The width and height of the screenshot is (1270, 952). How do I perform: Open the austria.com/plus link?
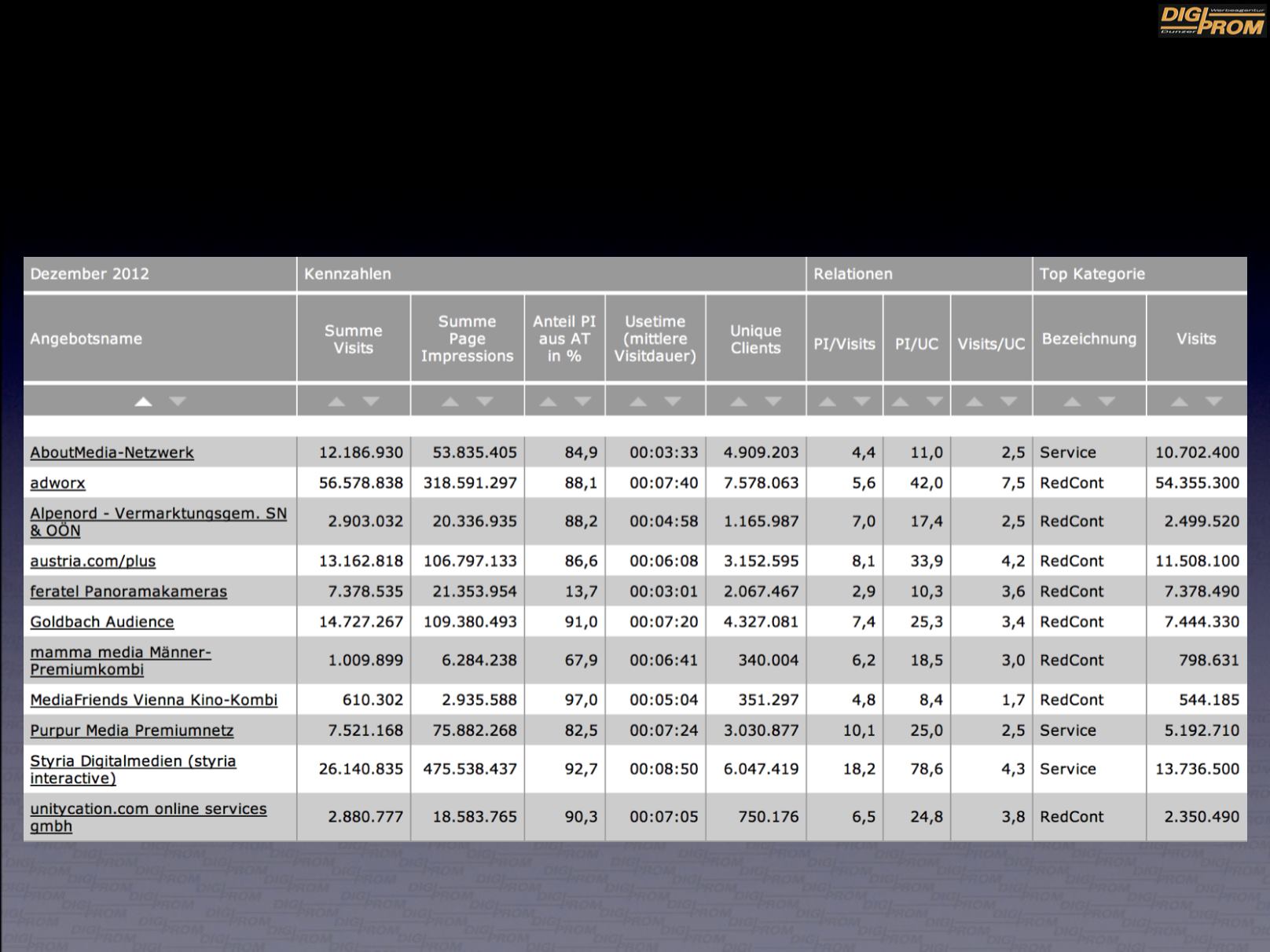click(x=93, y=561)
